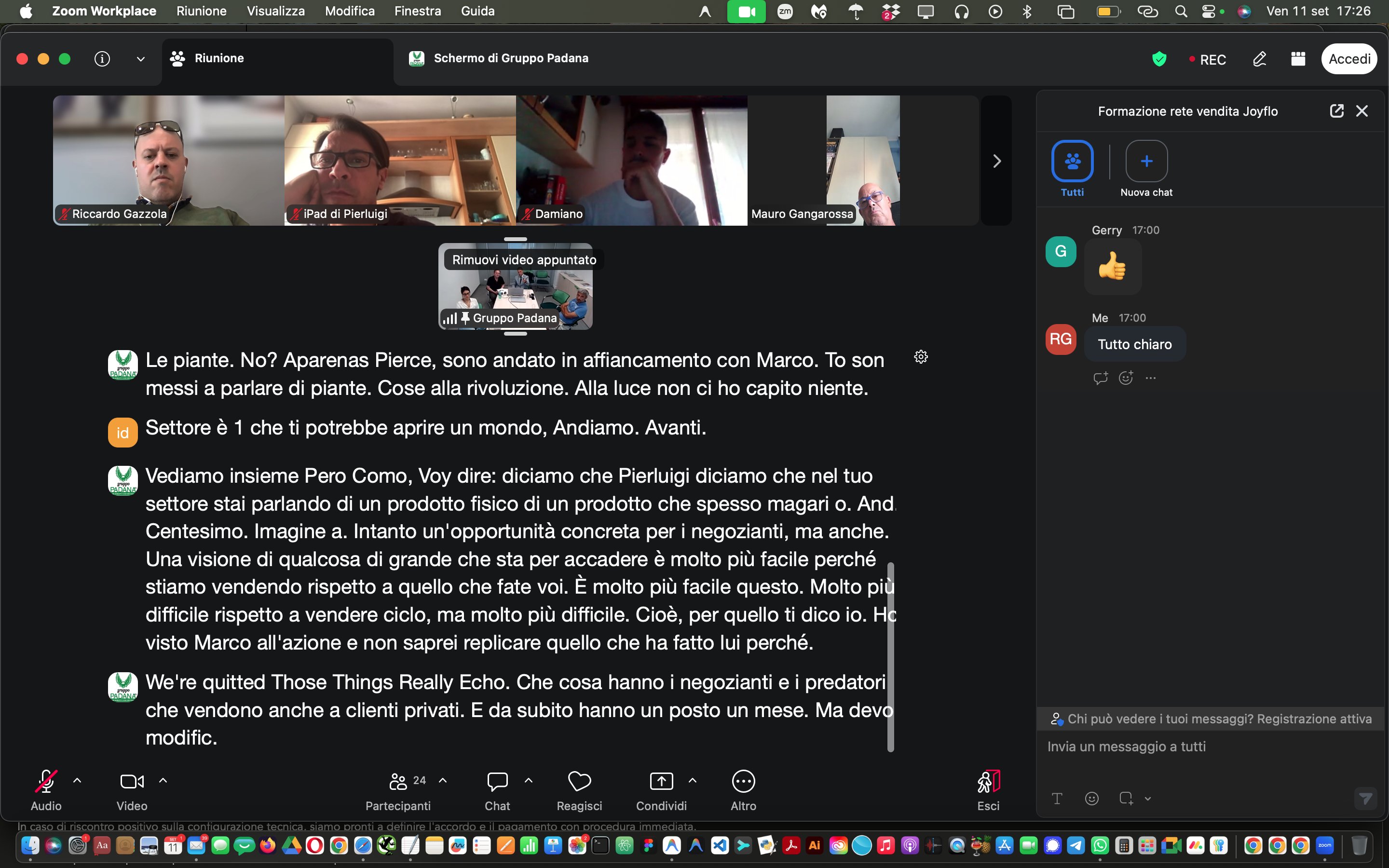Add a reaction to Tutto chiaro message

(1126, 378)
